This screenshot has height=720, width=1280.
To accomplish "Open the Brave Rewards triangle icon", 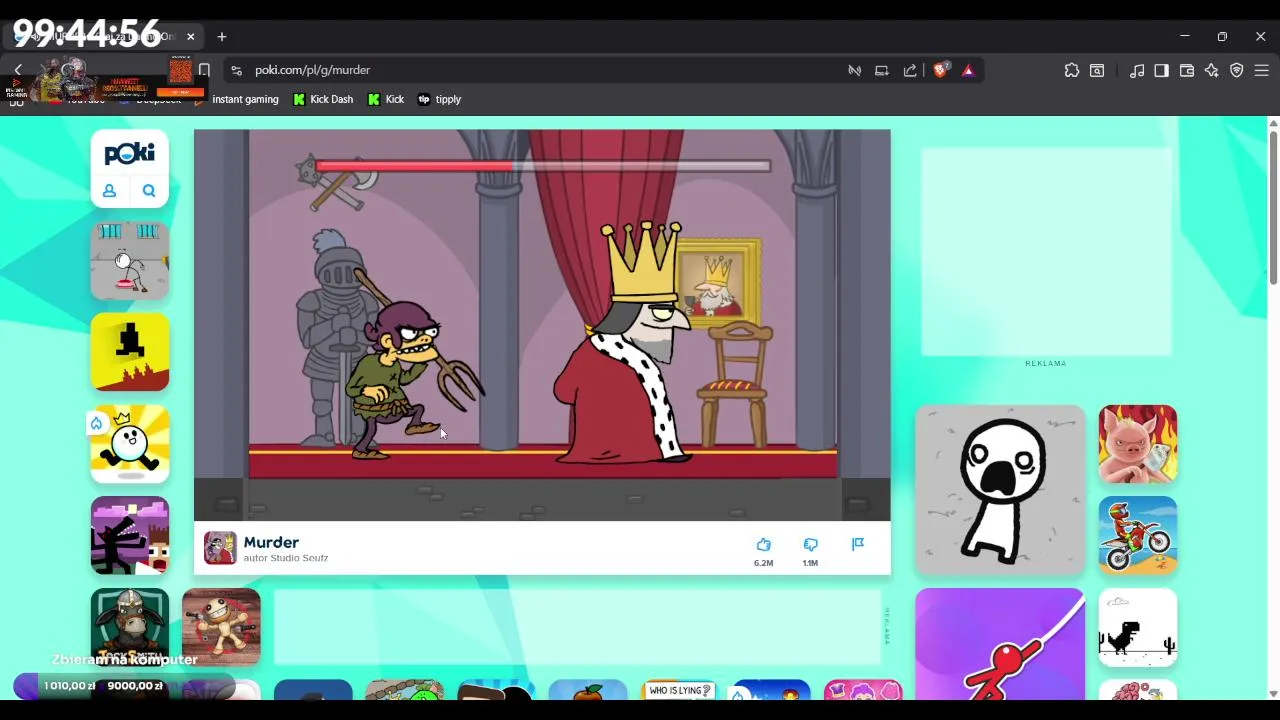I will (968, 70).
